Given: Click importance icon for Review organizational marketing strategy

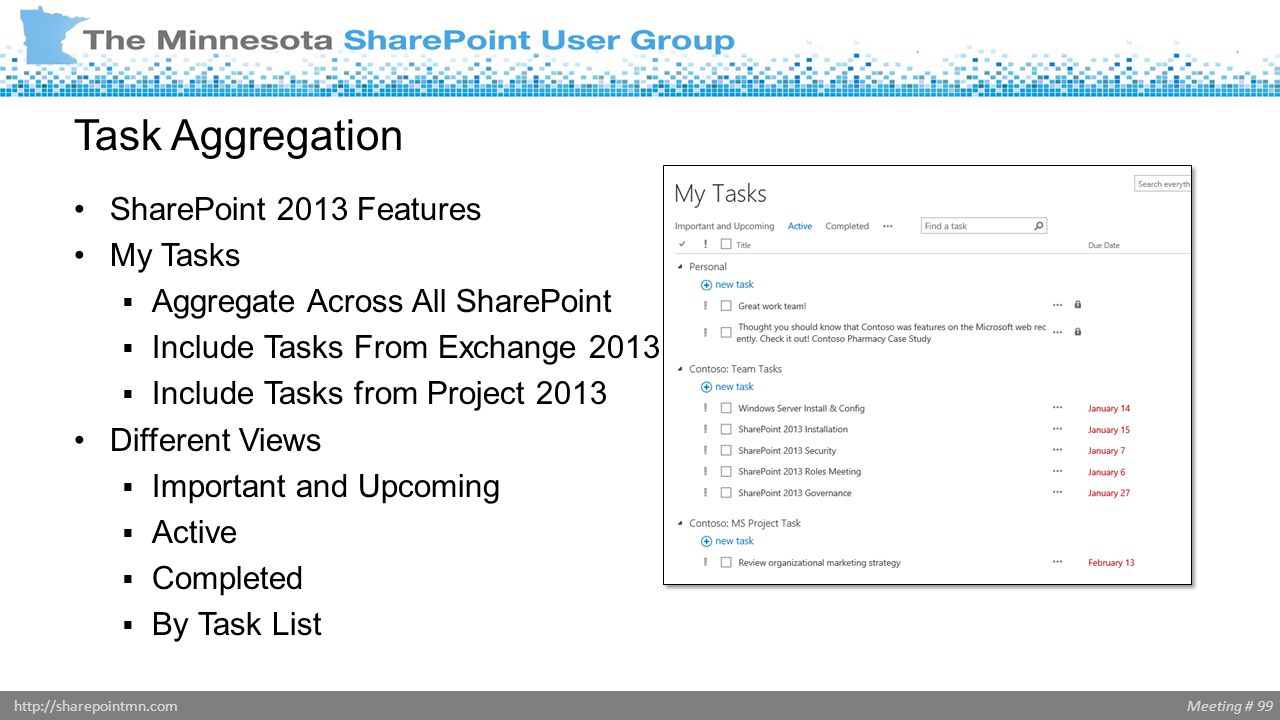Looking at the screenshot, I should pyautogui.click(x=705, y=562).
